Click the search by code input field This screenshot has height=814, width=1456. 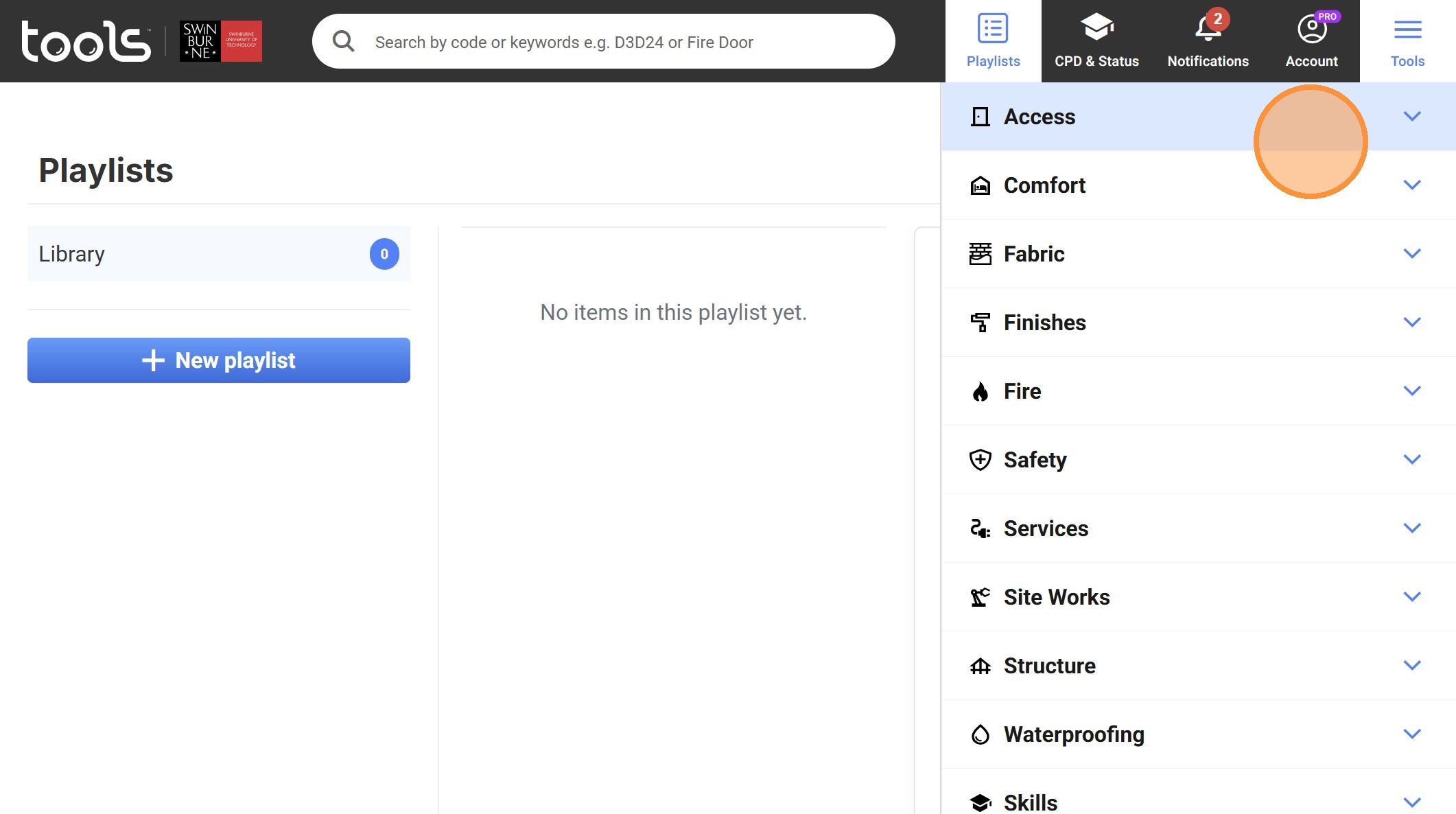[x=618, y=42]
